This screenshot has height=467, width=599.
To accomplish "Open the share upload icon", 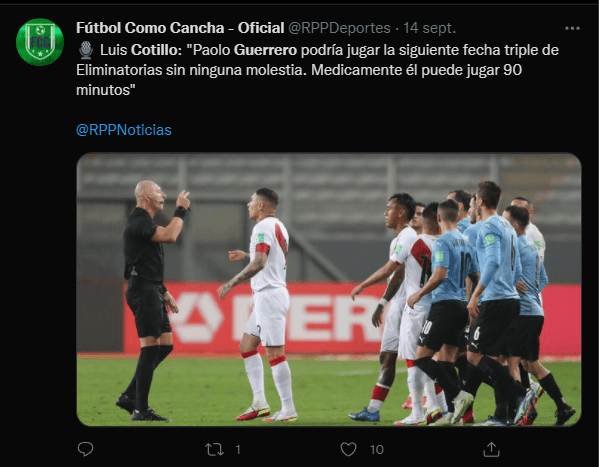I will pyautogui.click(x=491, y=449).
